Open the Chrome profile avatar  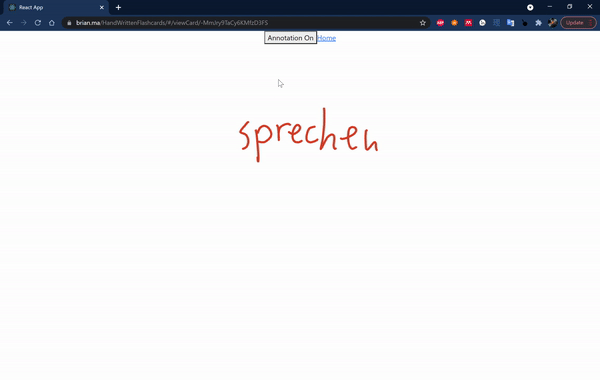click(552, 23)
